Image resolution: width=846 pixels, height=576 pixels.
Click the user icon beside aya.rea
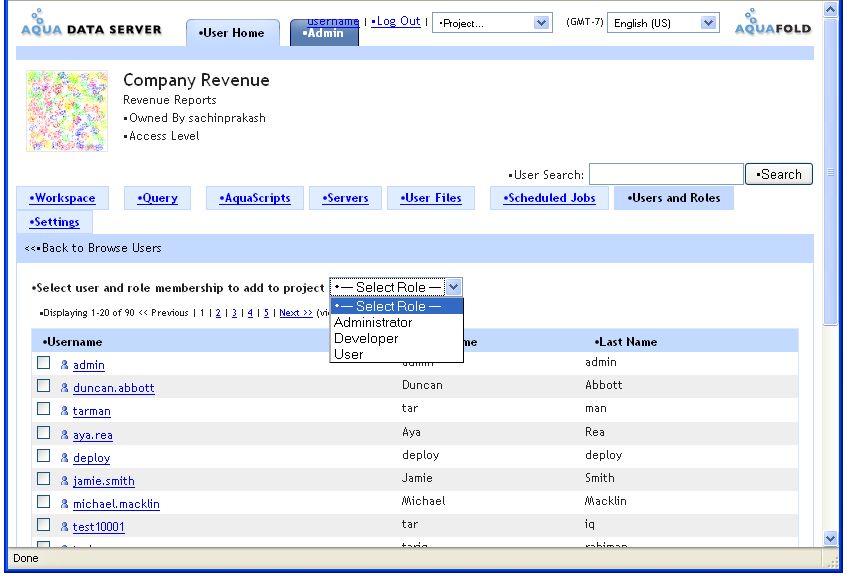[x=64, y=435]
